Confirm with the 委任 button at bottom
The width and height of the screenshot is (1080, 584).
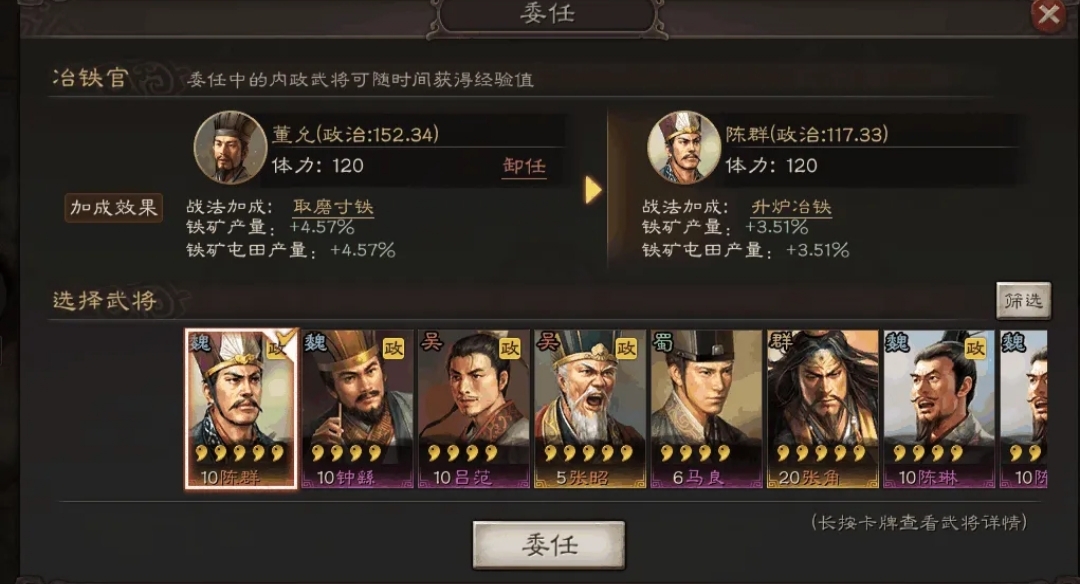pyautogui.click(x=549, y=545)
